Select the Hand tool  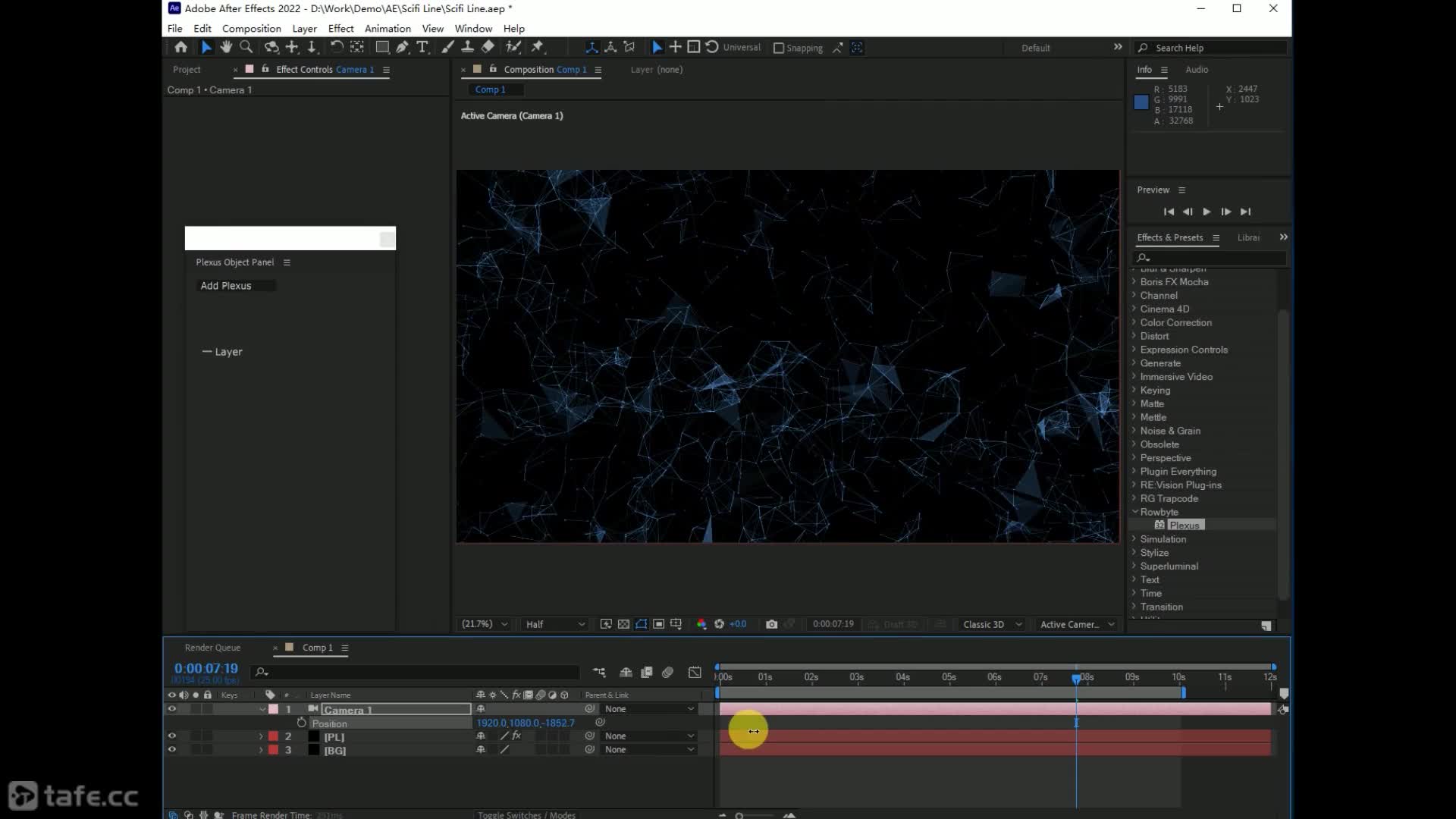pyautogui.click(x=226, y=47)
